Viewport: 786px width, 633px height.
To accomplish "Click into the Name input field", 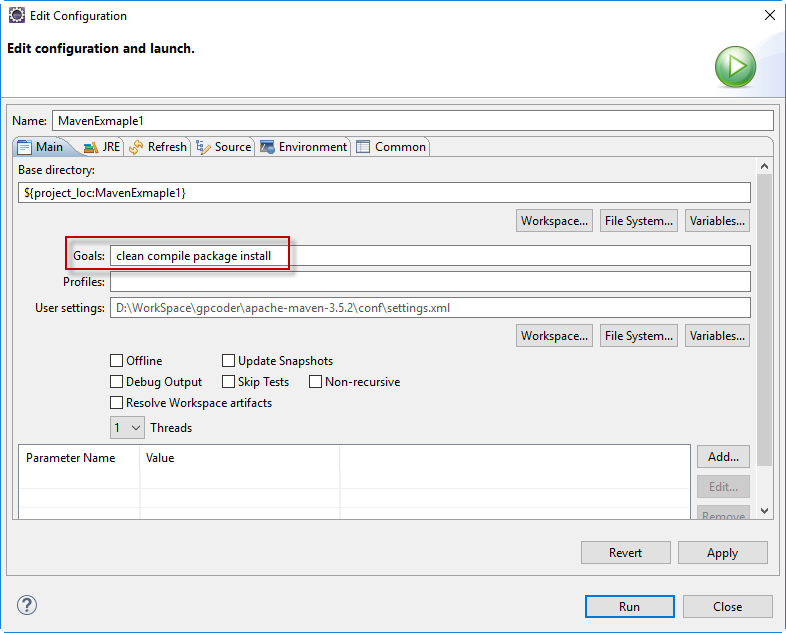I will pyautogui.click(x=413, y=121).
